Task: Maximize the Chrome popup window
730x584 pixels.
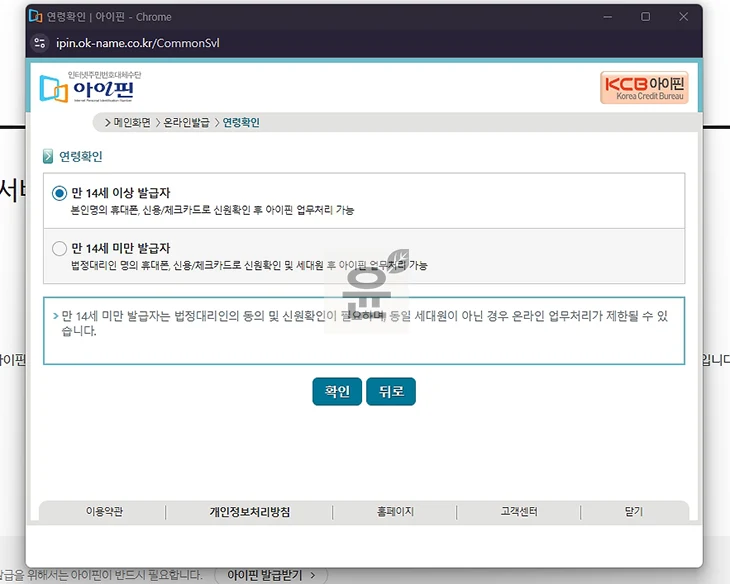Action: pos(645,17)
